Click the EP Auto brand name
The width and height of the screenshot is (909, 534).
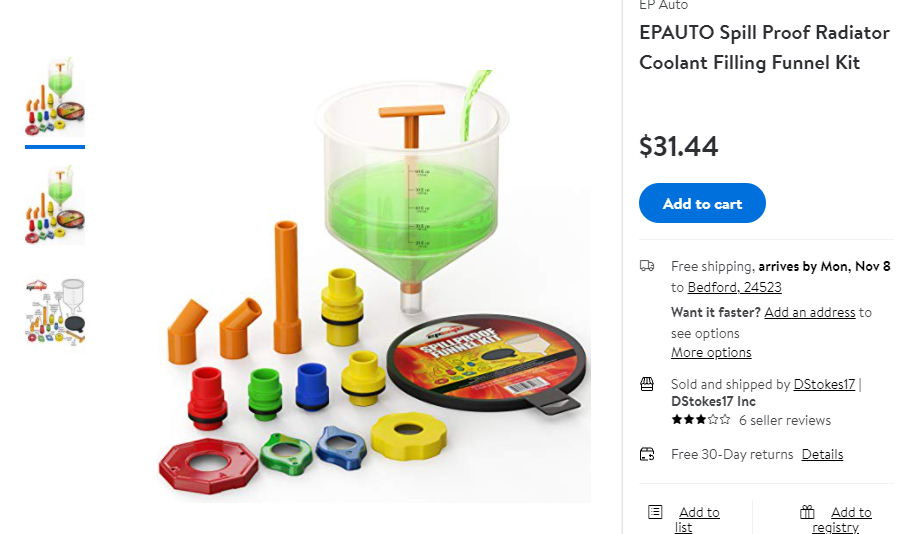click(x=663, y=5)
